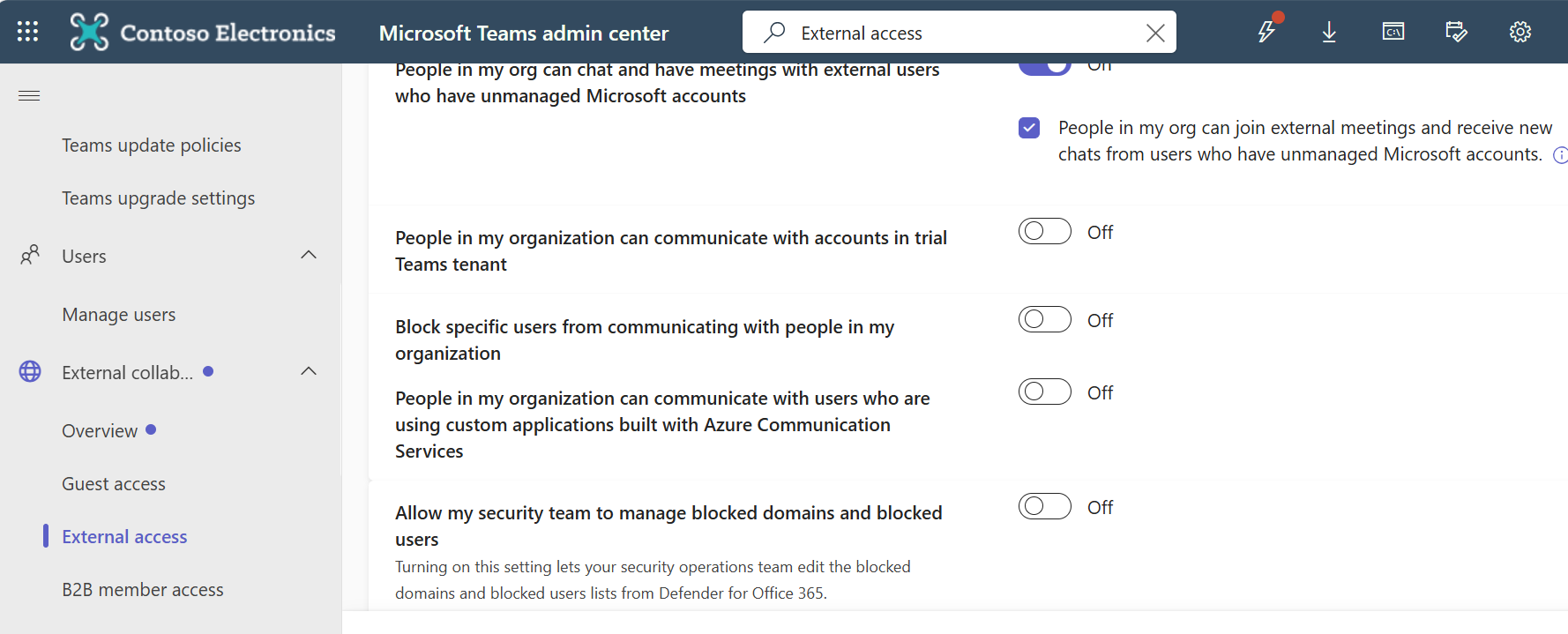Screen dimensions: 1568x634
Task: Enable Azure Communication Services toggle
Action: [x=1044, y=392]
